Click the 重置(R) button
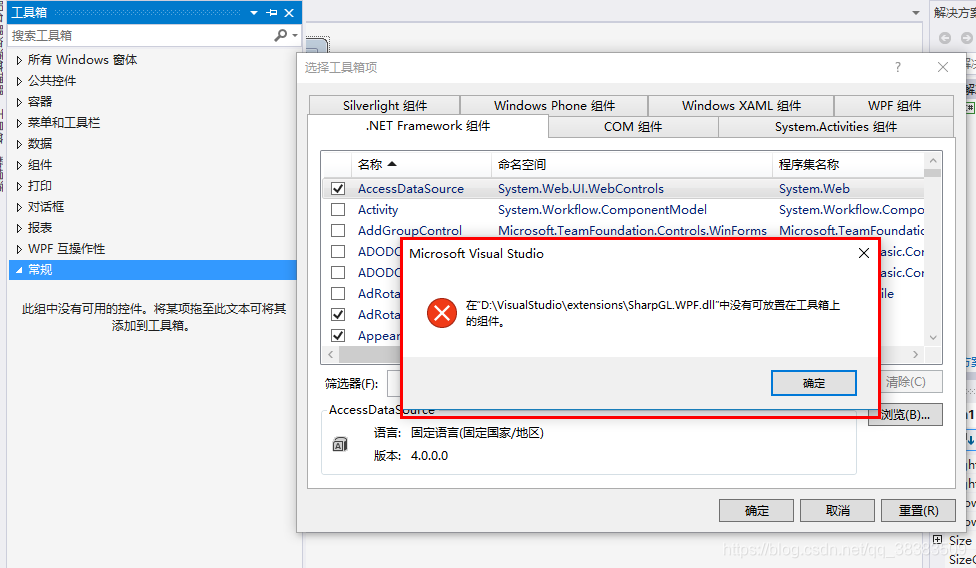976x568 pixels. [x=918, y=511]
